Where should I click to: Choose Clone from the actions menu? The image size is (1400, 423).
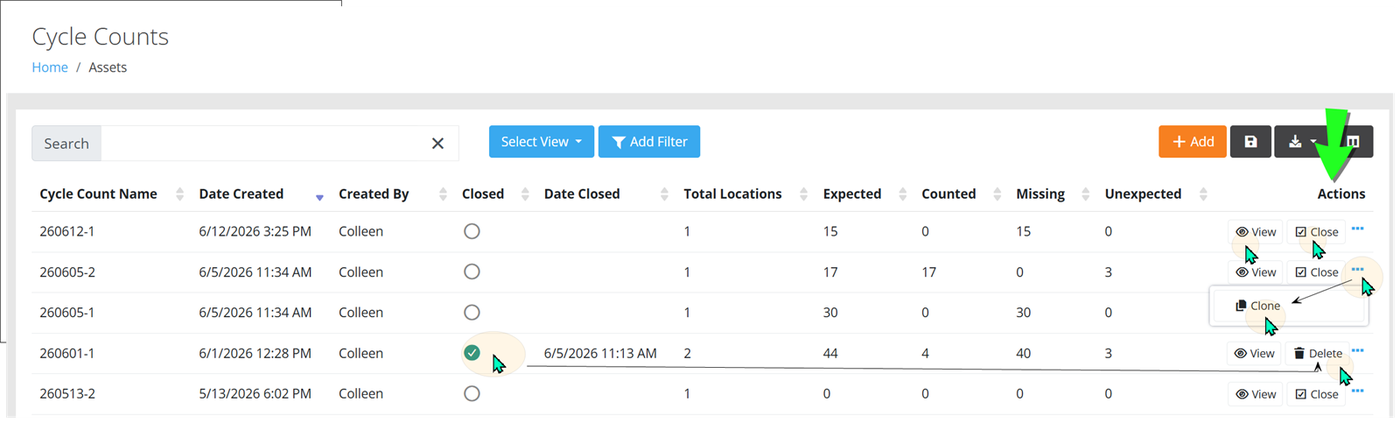pos(1258,305)
